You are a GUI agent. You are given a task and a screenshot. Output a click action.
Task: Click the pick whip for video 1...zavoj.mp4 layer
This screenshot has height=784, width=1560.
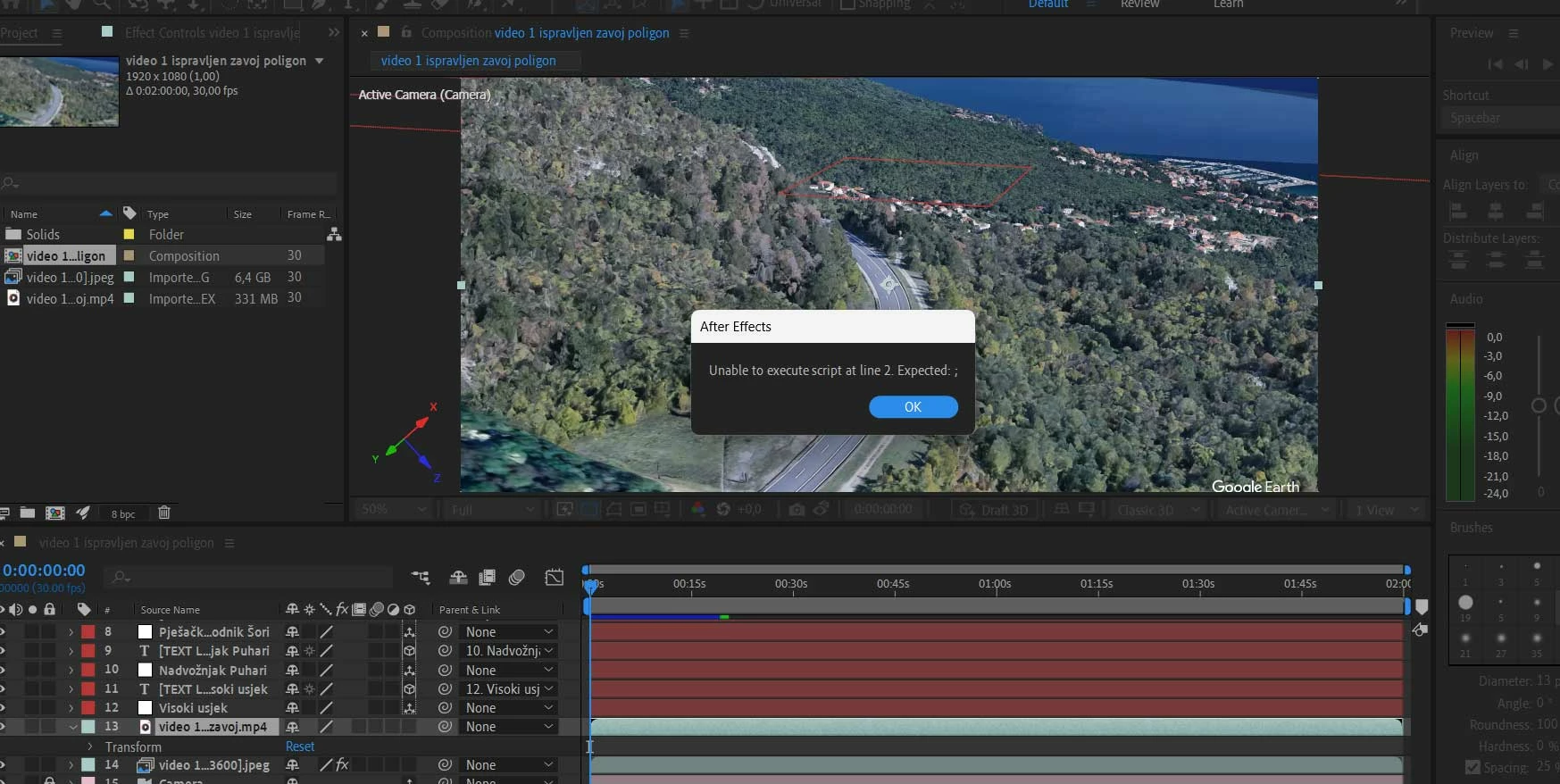click(x=445, y=727)
